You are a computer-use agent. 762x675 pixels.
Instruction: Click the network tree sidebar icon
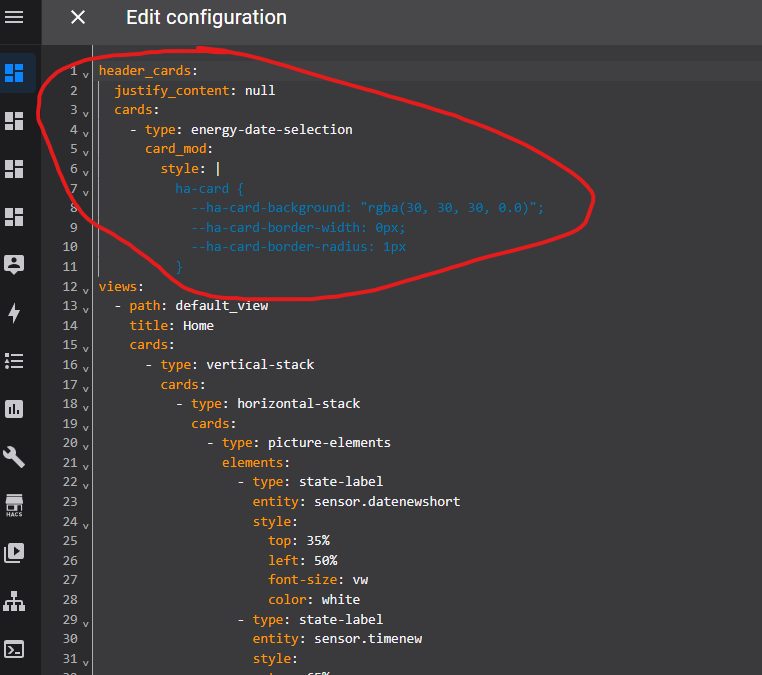[14, 601]
